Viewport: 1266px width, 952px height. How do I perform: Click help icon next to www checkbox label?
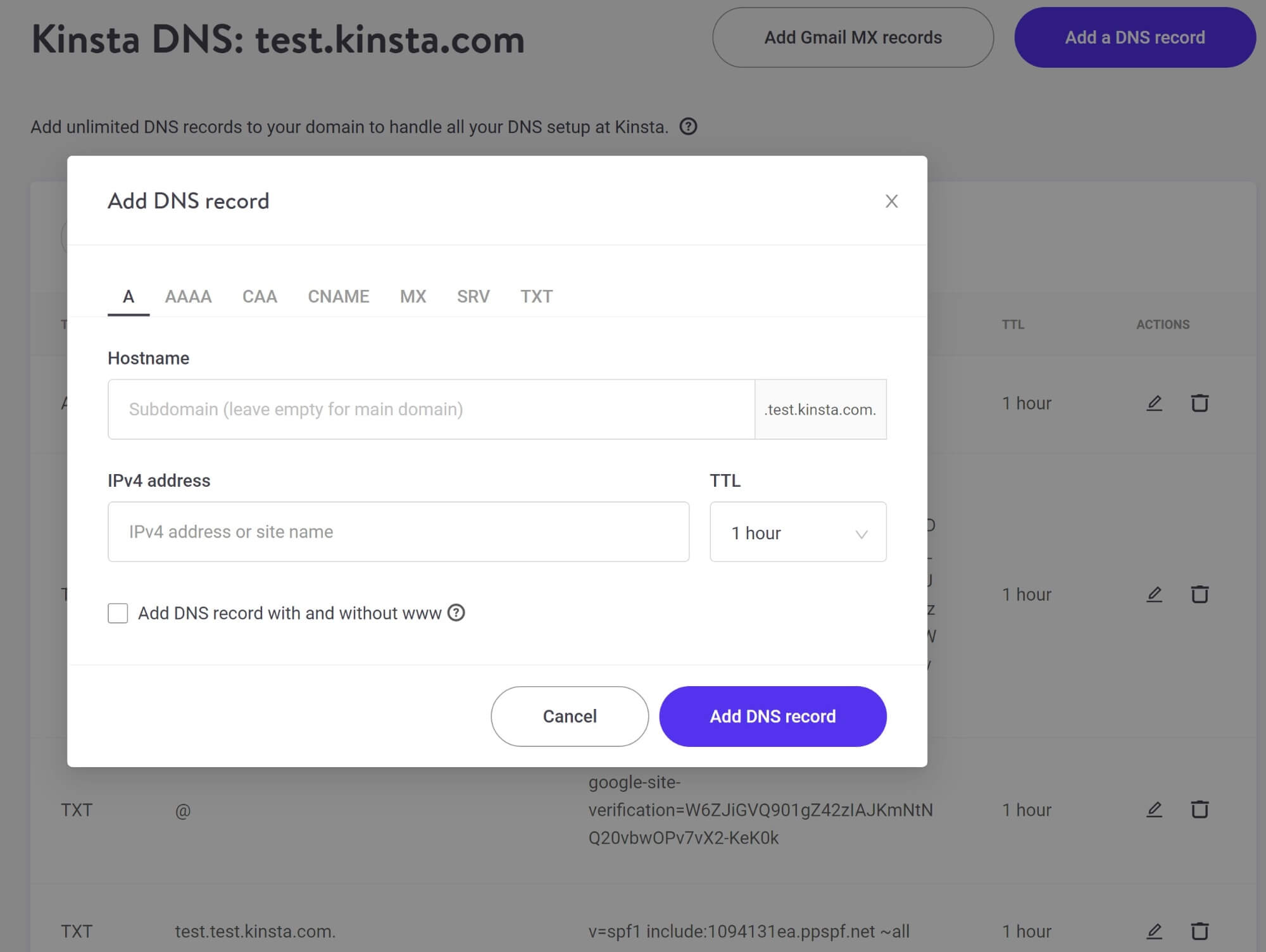click(456, 613)
